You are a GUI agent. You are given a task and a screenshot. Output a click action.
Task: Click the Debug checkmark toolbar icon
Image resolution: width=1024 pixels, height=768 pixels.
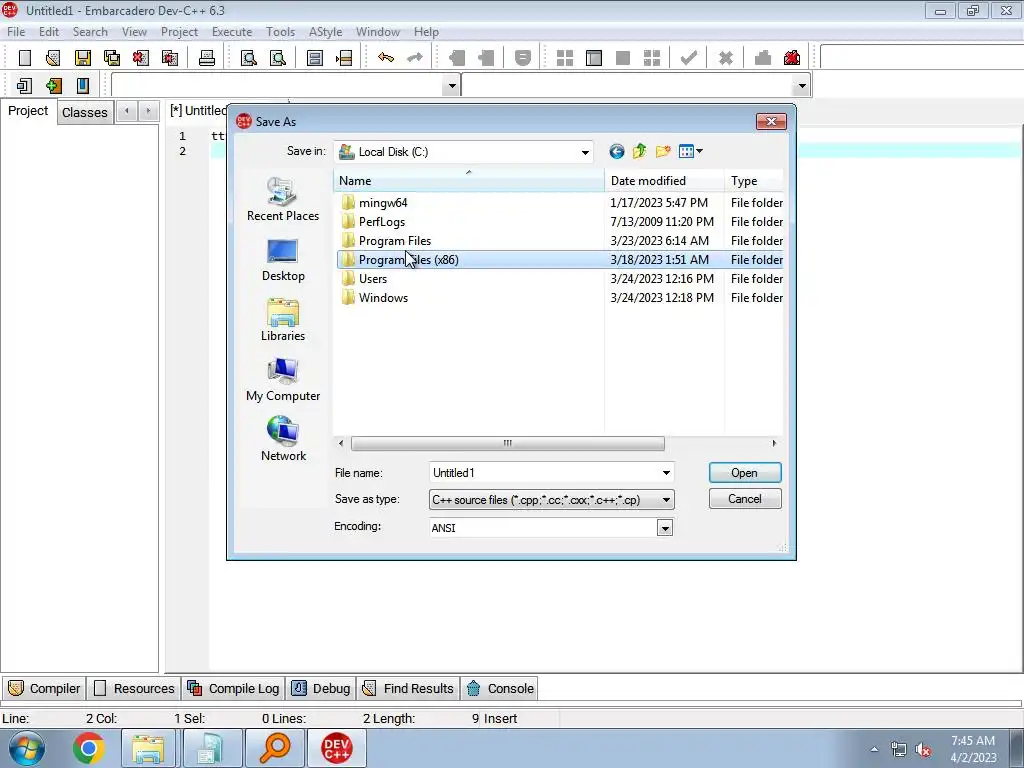click(x=688, y=58)
